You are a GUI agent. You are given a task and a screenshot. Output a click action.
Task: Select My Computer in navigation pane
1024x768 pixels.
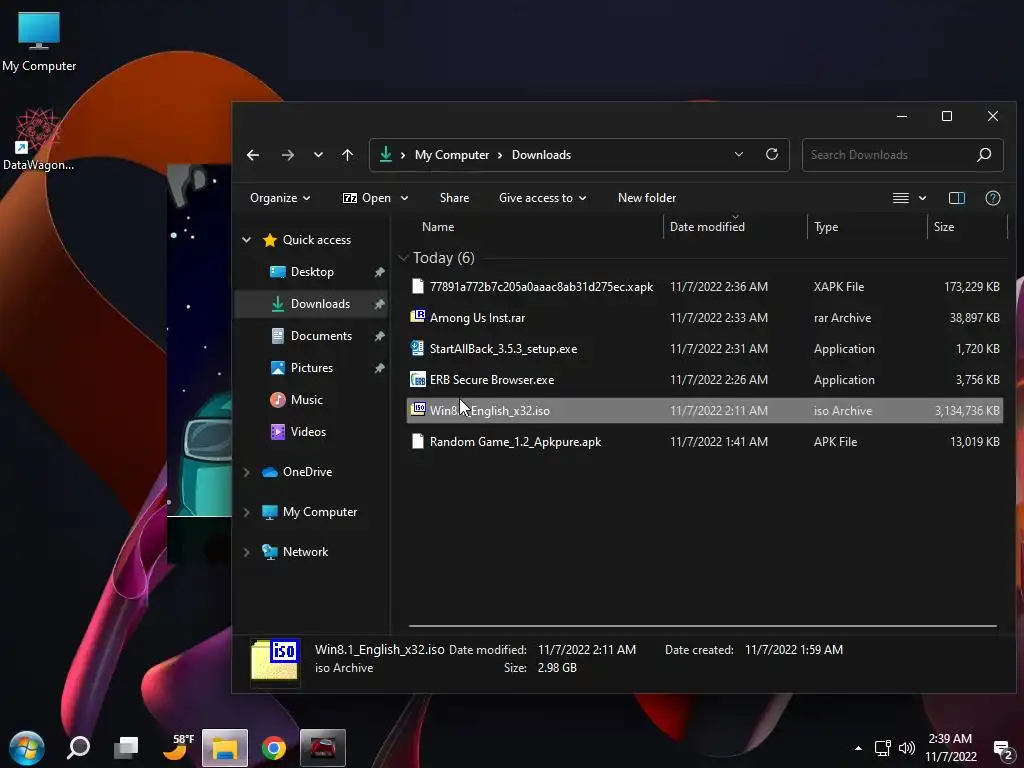[x=310, y=512]
